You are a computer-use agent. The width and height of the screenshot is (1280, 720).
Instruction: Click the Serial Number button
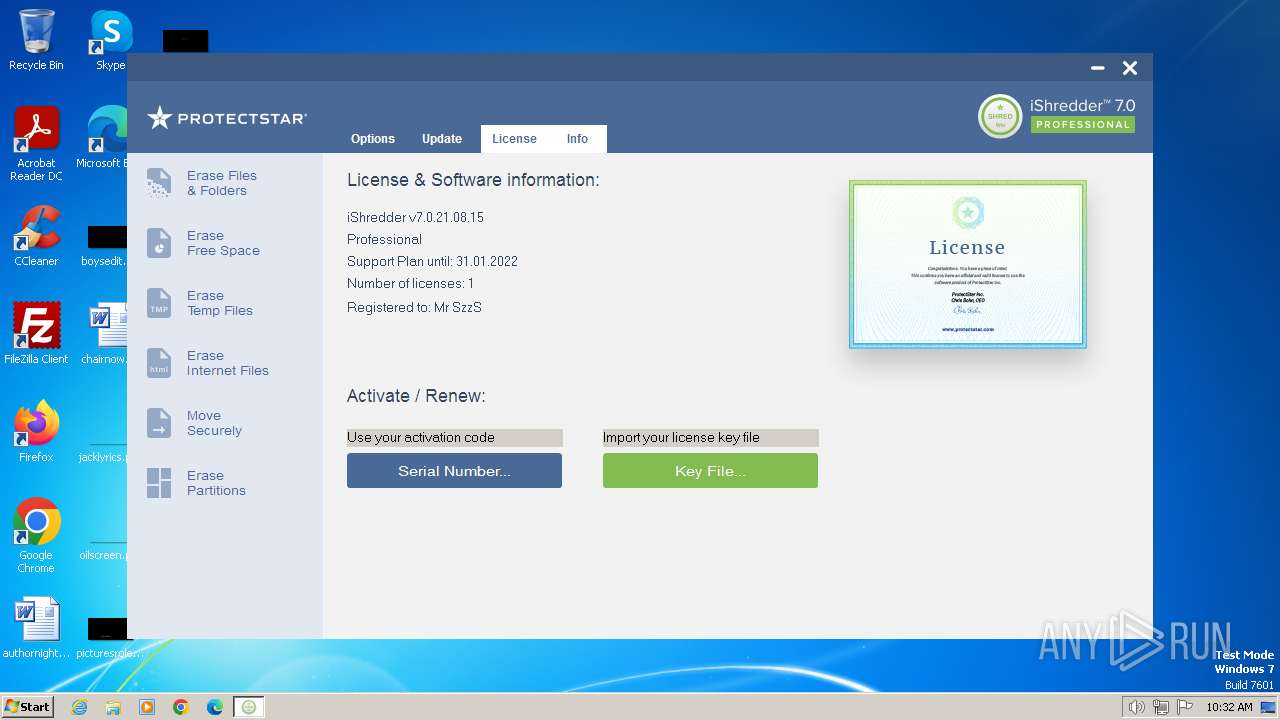pyautogui.click(x=454, y=471)
